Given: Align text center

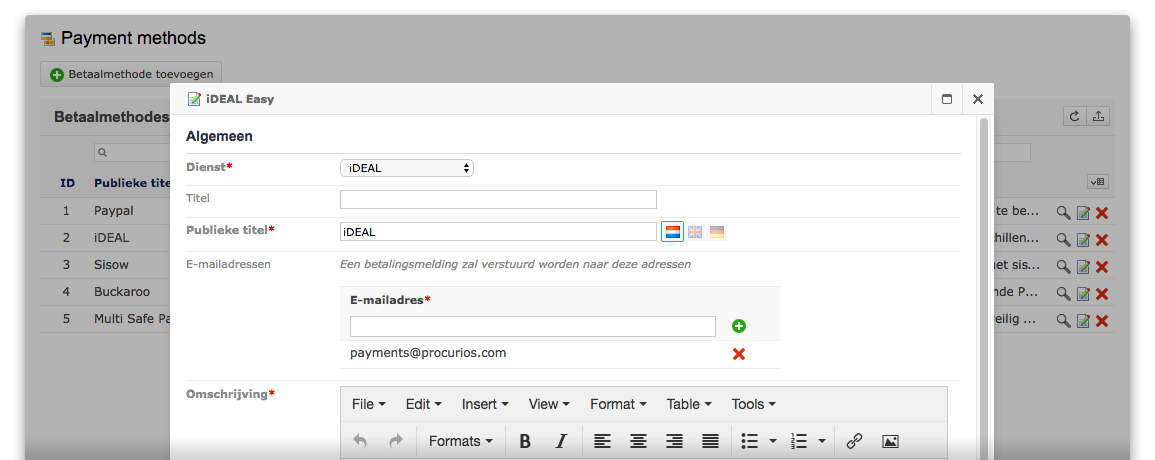Looking at the screenshot, I should [x=639, y=441].
